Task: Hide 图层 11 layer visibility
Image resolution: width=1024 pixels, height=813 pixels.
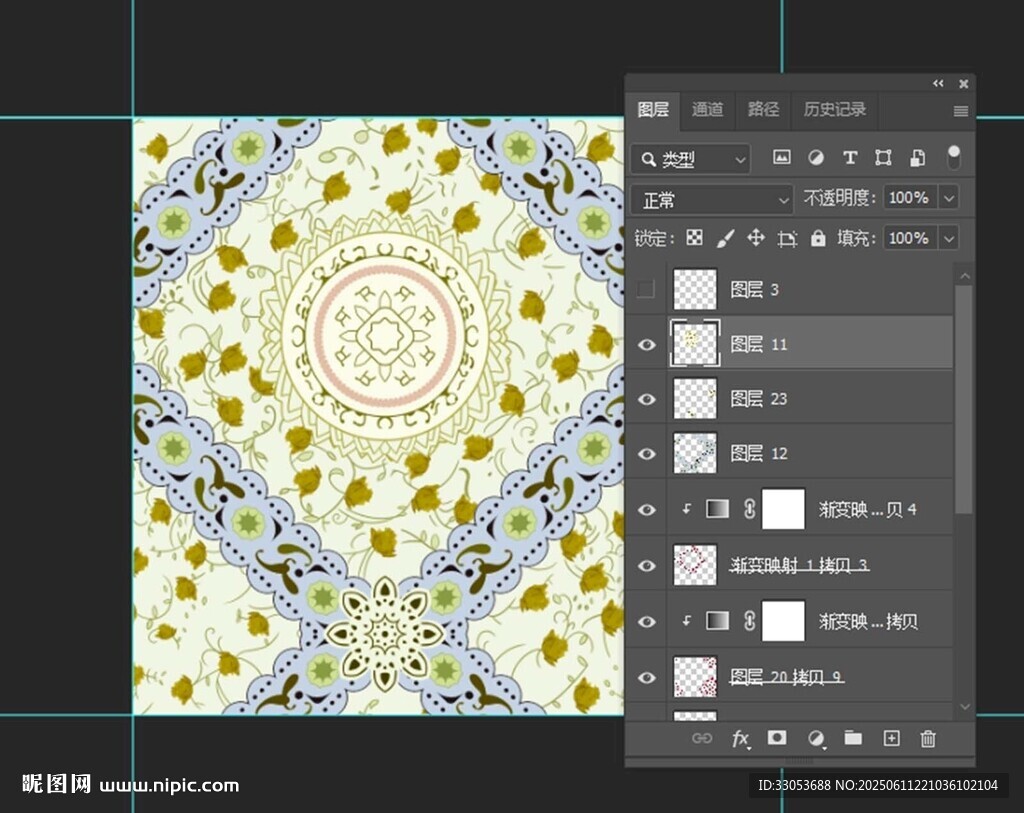Action: 647,345
